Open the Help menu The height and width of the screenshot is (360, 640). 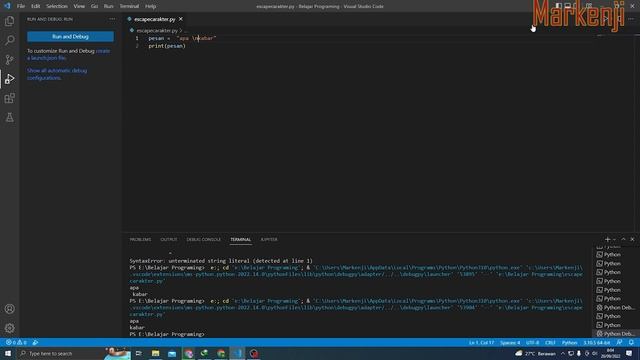[x=151, y=6]
